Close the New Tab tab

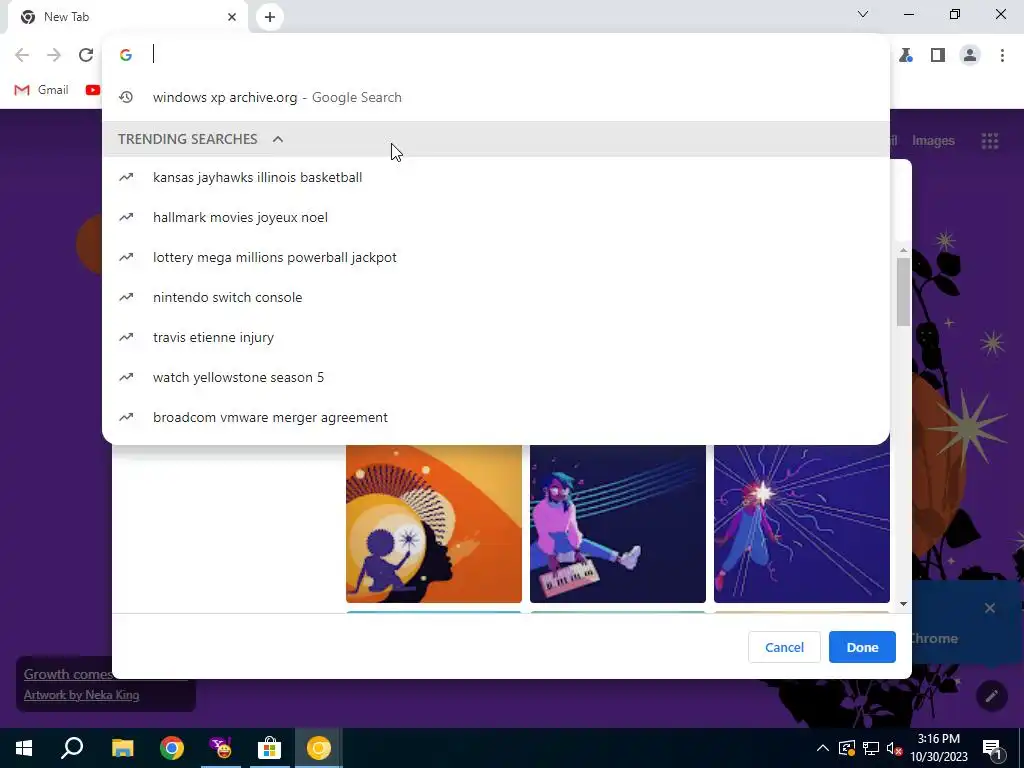(x=232, y=17)
